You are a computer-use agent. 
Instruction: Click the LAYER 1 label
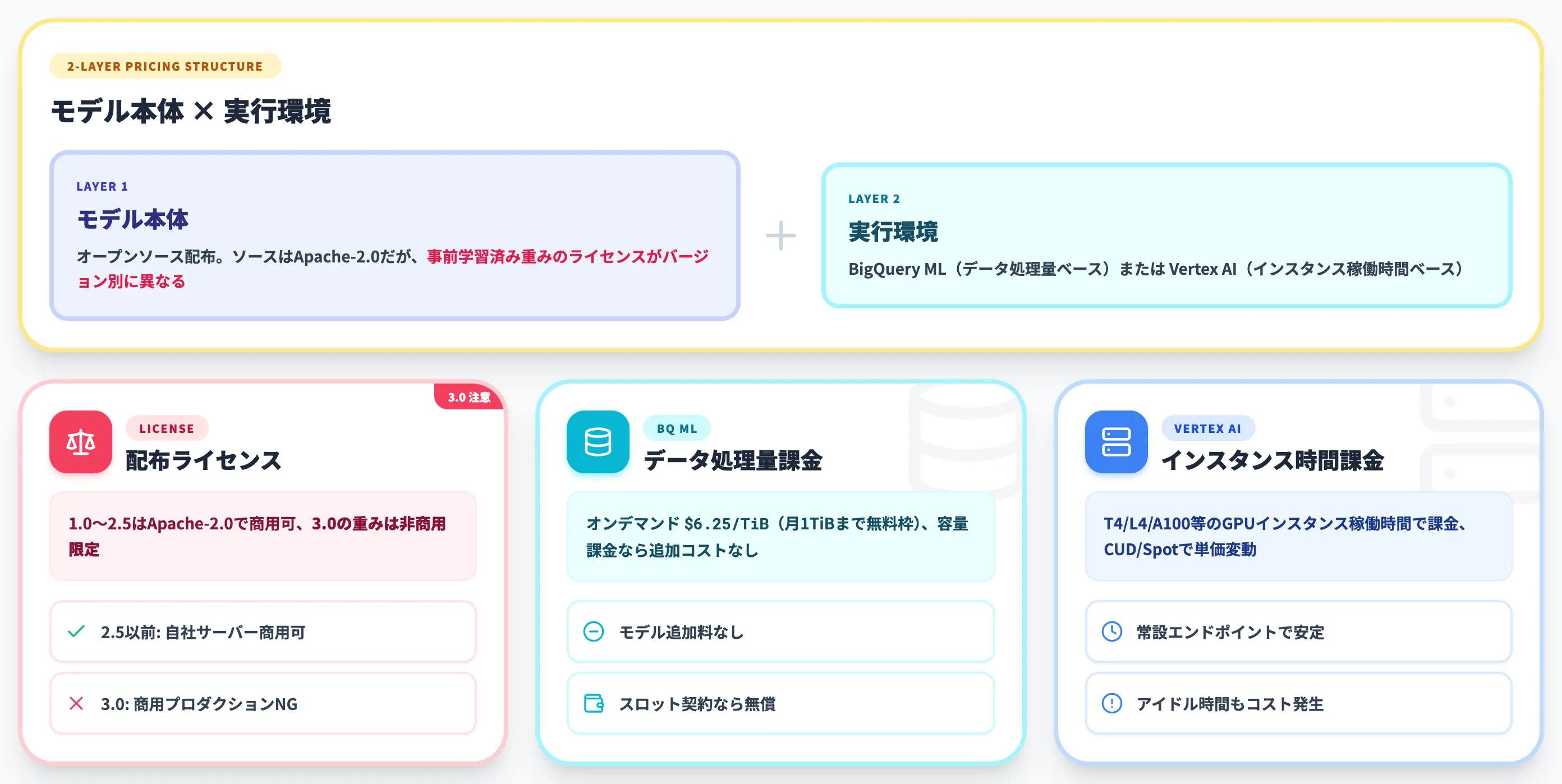[x=102, y=187]
